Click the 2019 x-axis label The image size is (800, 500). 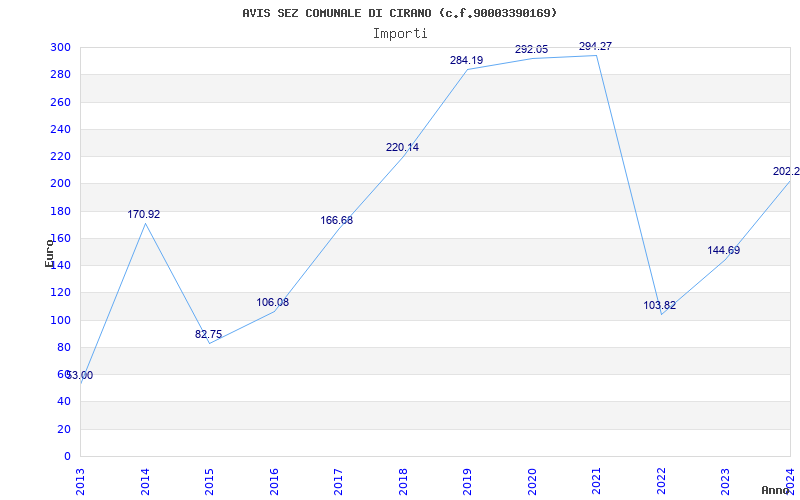[468, 482]
